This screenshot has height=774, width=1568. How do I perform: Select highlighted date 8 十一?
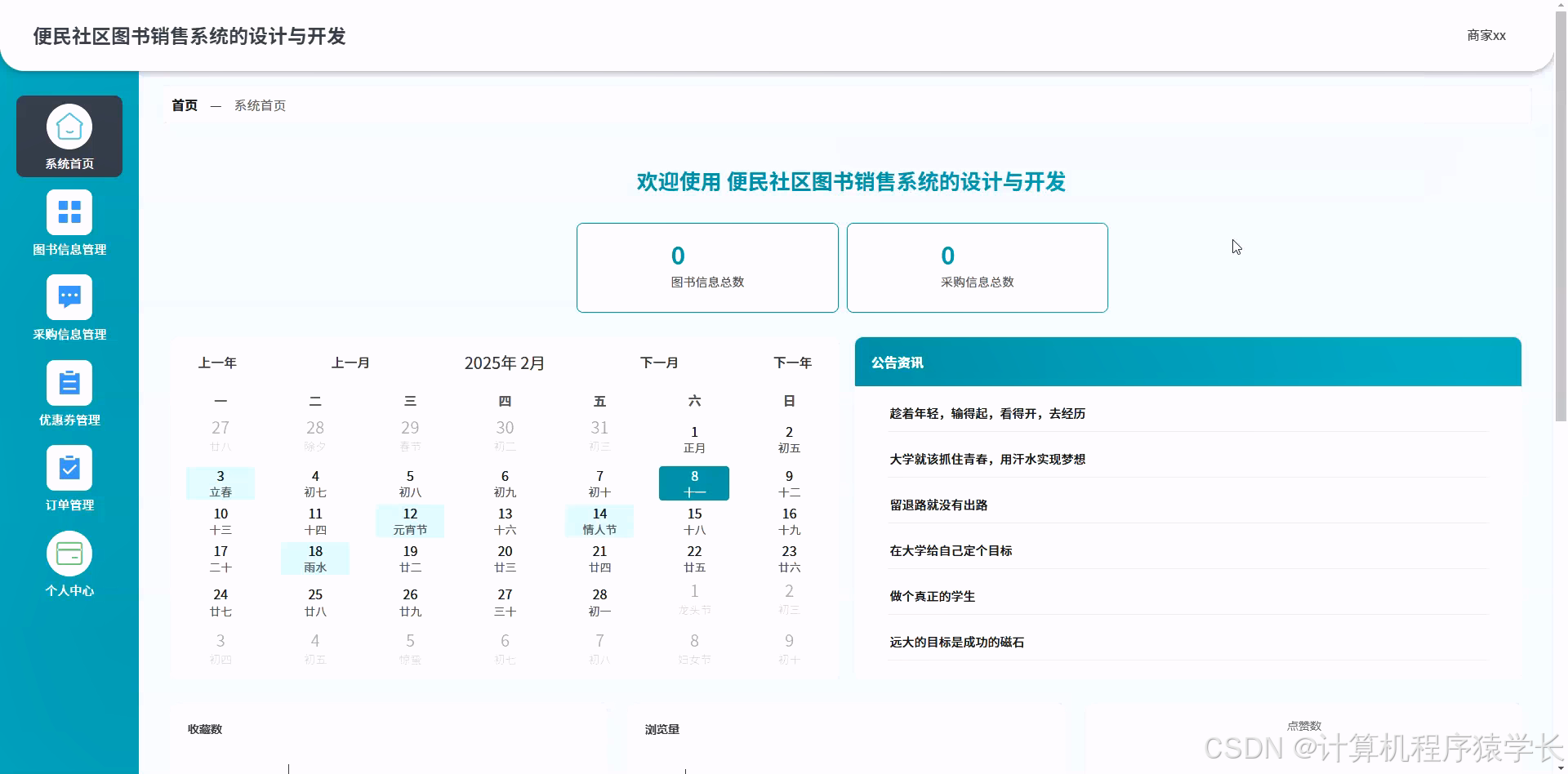click(x=694, y=483)
